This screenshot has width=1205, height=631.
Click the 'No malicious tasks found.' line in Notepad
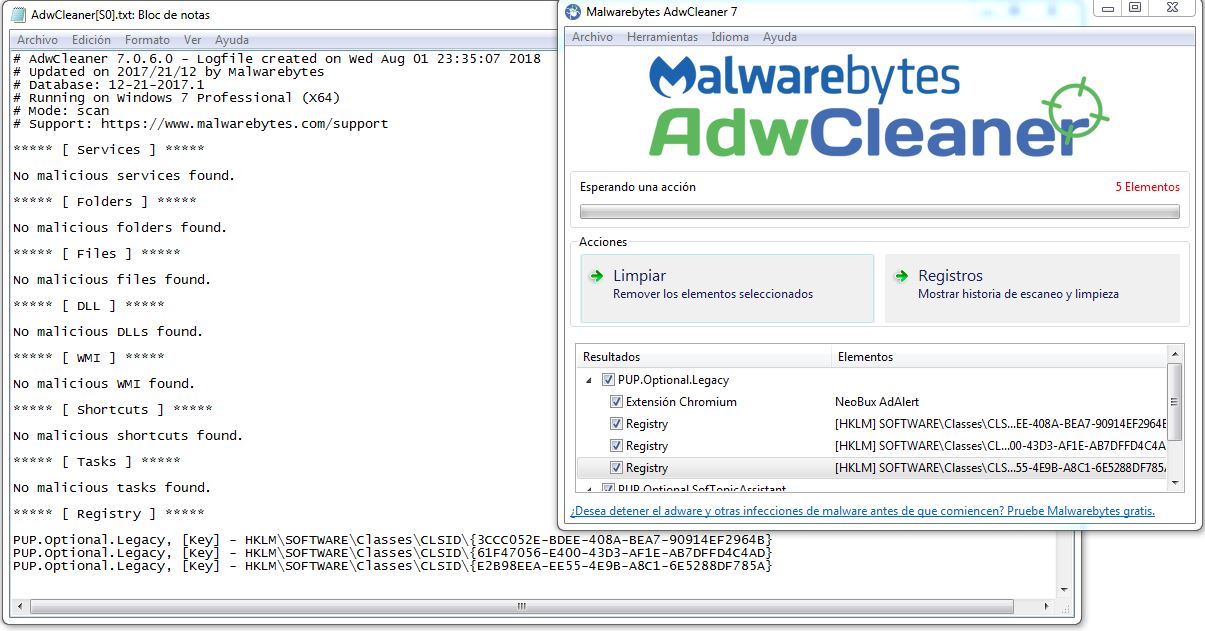[112, 487]
